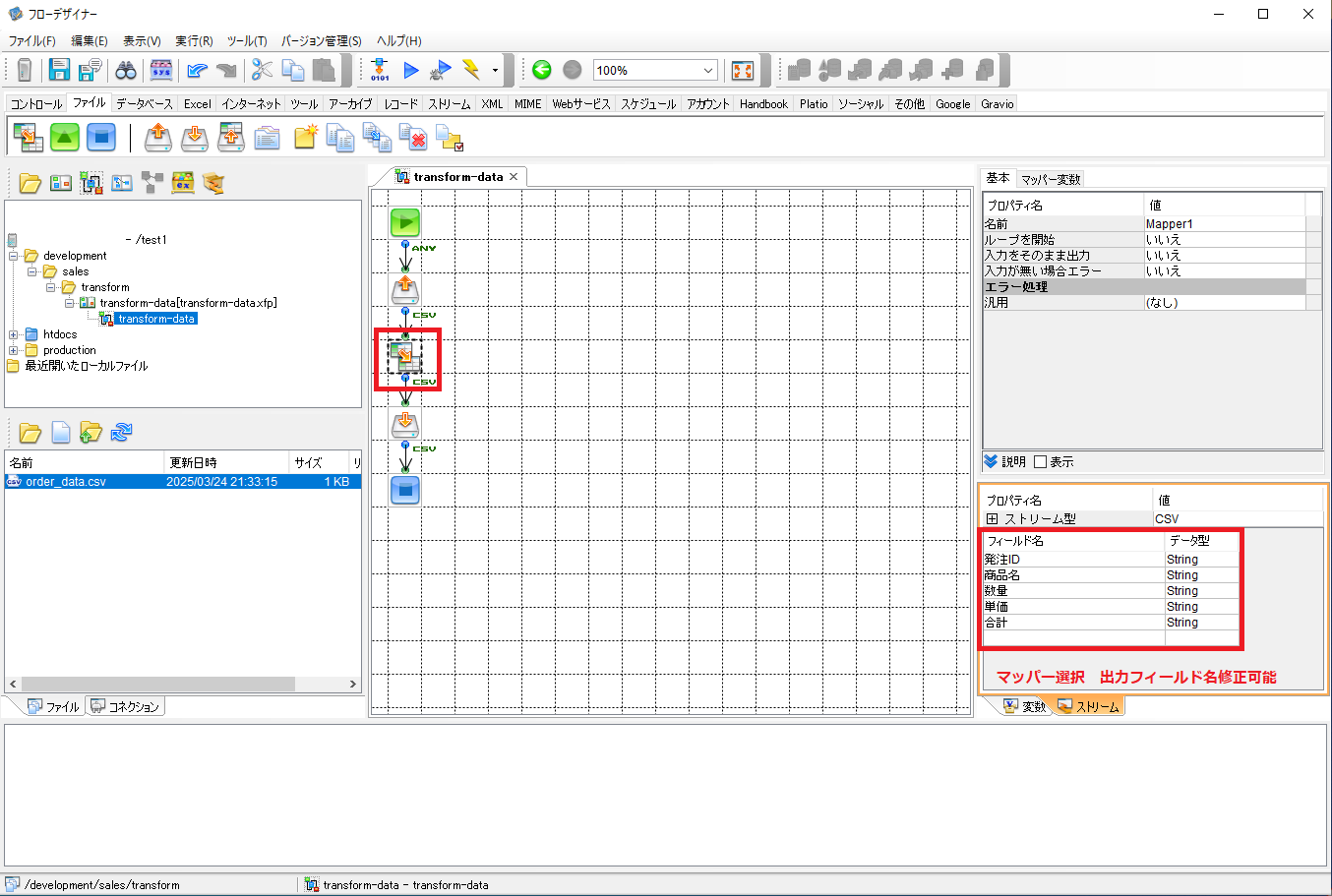
Task: Switch to the マッパー変数 tab
Action: coord(1051,179)
